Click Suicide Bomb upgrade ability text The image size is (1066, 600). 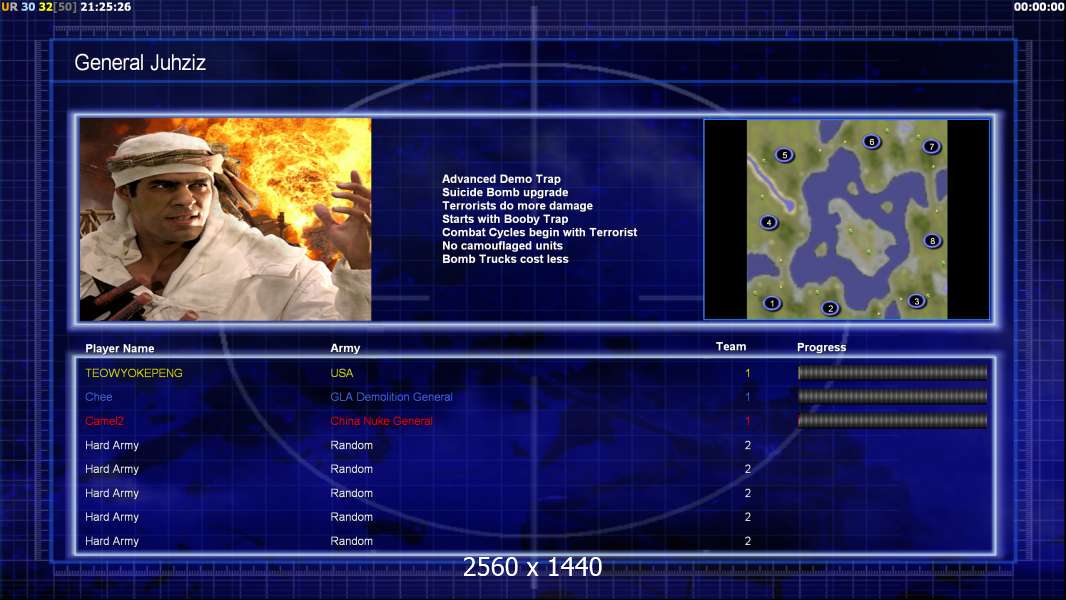505,192
